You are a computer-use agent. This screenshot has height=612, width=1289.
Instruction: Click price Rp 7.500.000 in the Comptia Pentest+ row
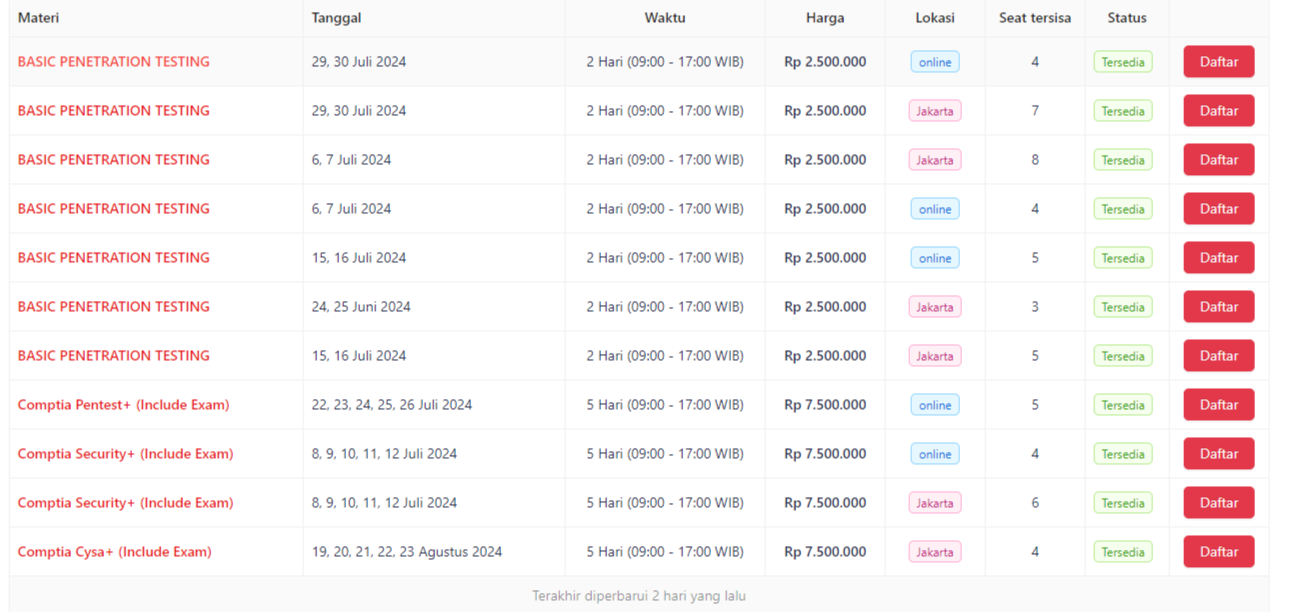pyautogui.click(x=825, y=405)
